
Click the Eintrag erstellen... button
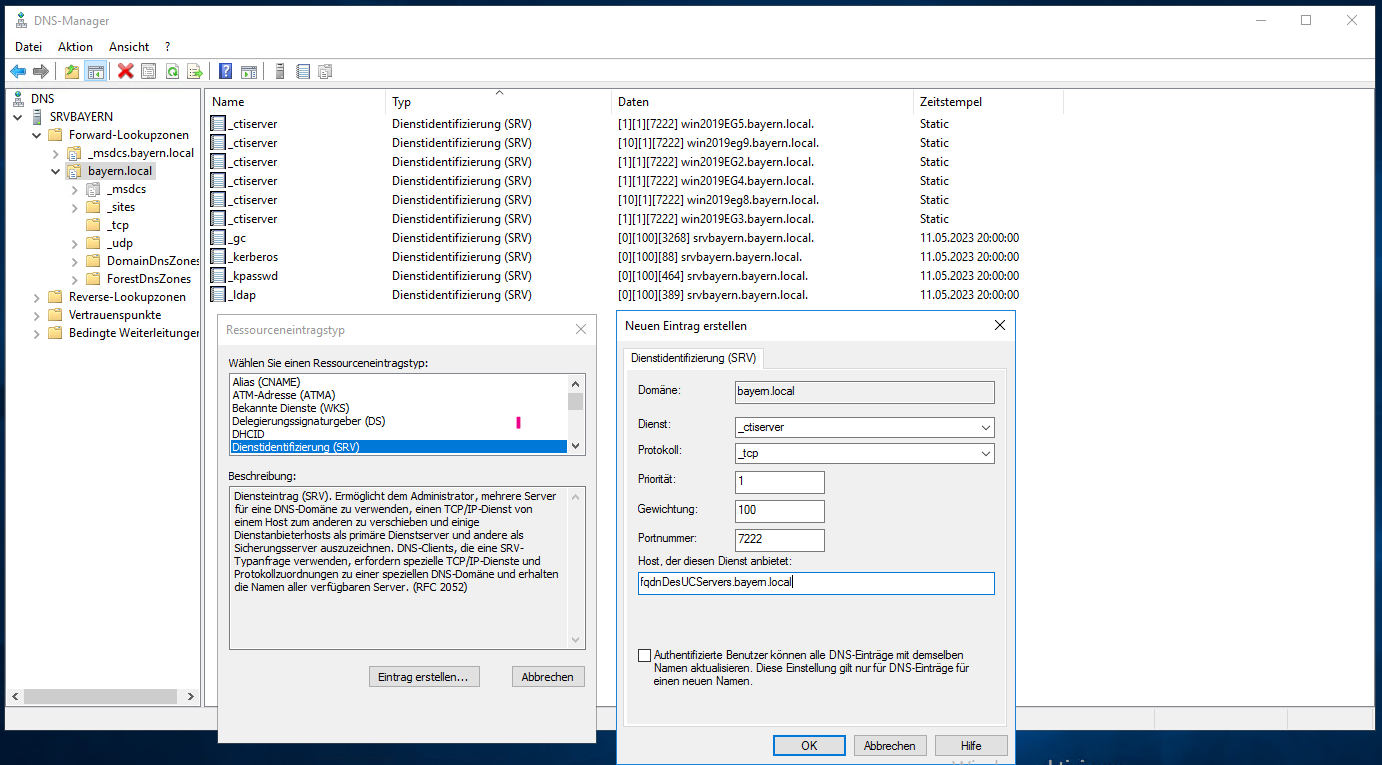[424, 677]
